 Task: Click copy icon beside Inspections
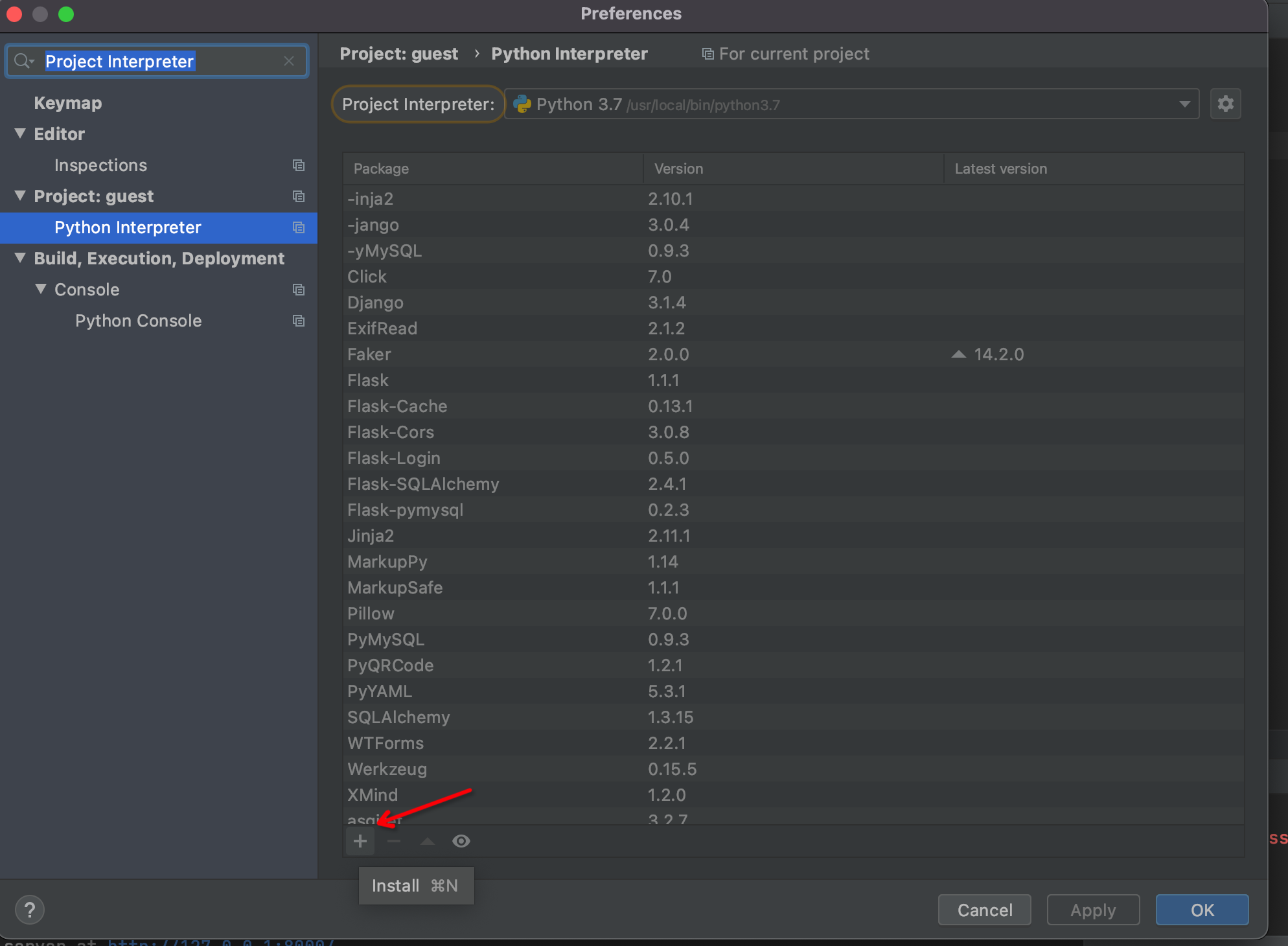299,165
